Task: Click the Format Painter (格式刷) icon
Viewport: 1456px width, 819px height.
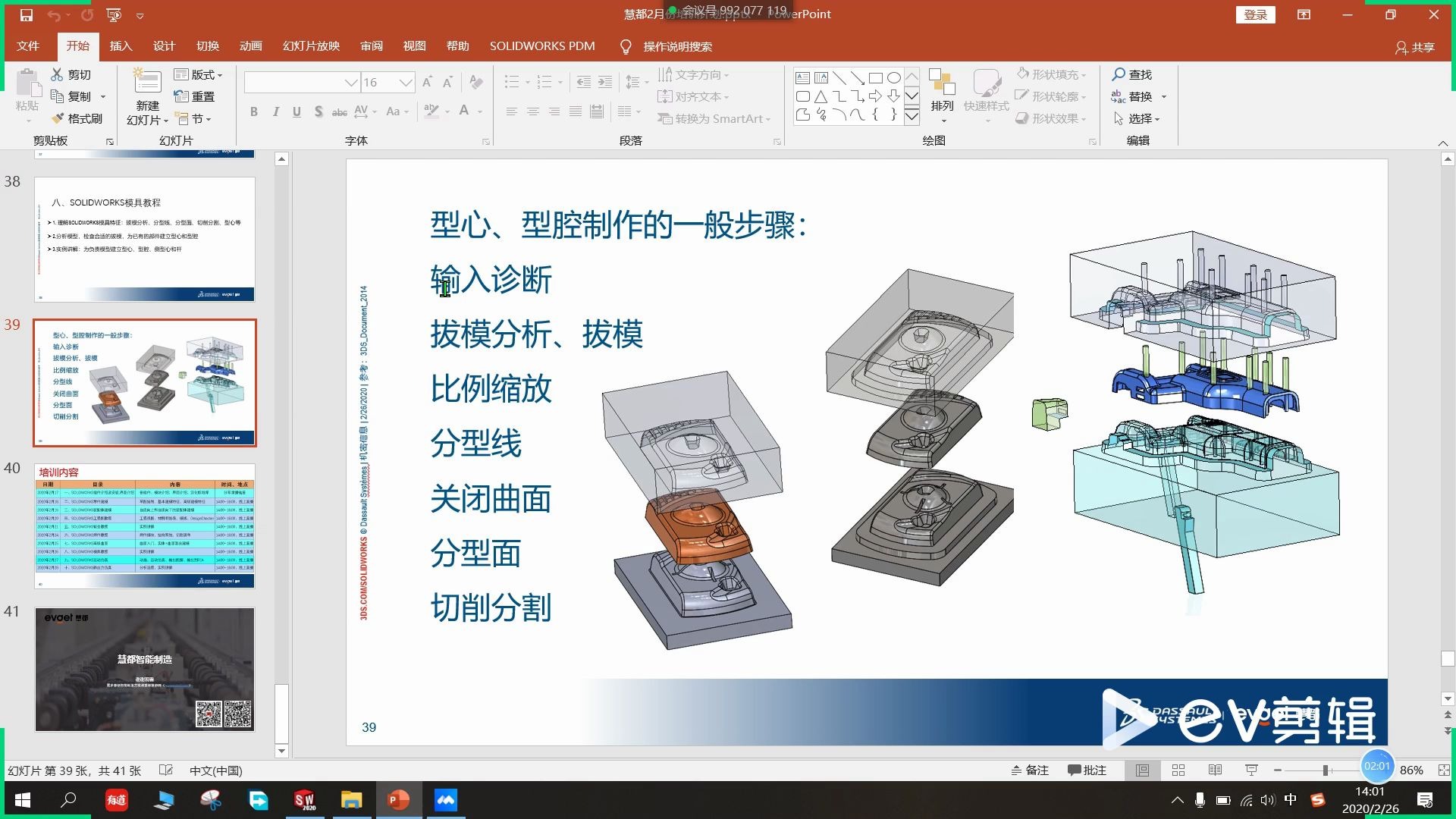Action: (58, 119)
